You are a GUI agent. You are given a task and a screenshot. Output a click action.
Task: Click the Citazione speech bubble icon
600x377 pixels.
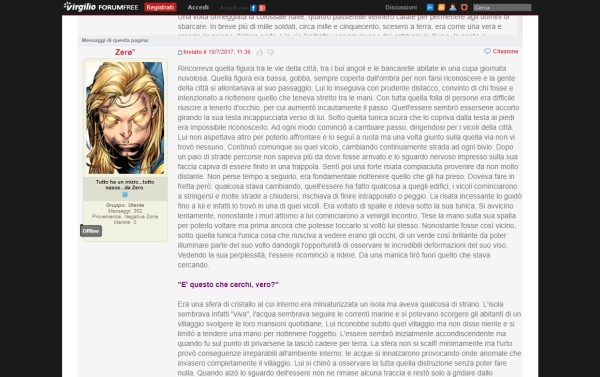(487, 51)
